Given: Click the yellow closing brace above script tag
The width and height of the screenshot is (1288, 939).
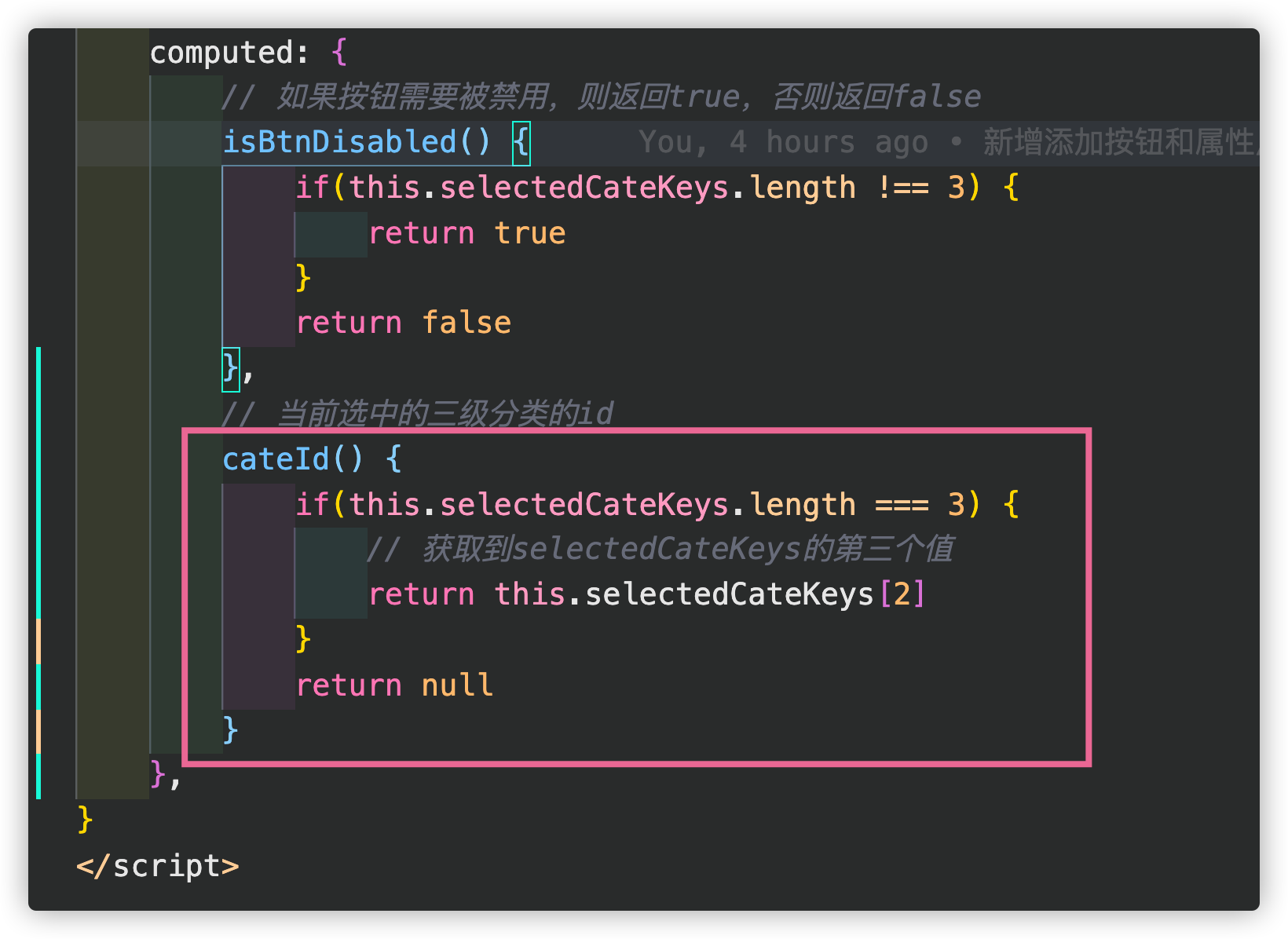Looking at the screenshot, I should click(x=85, y=820).
